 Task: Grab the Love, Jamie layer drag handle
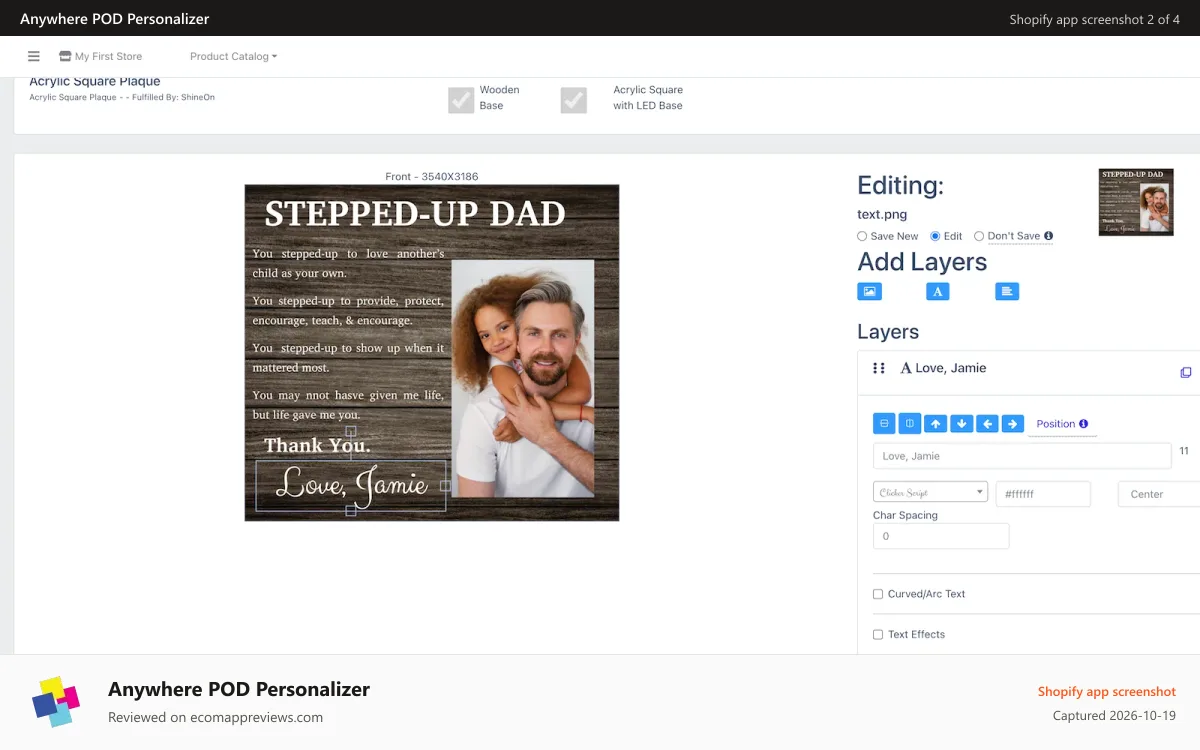point(879,368)
